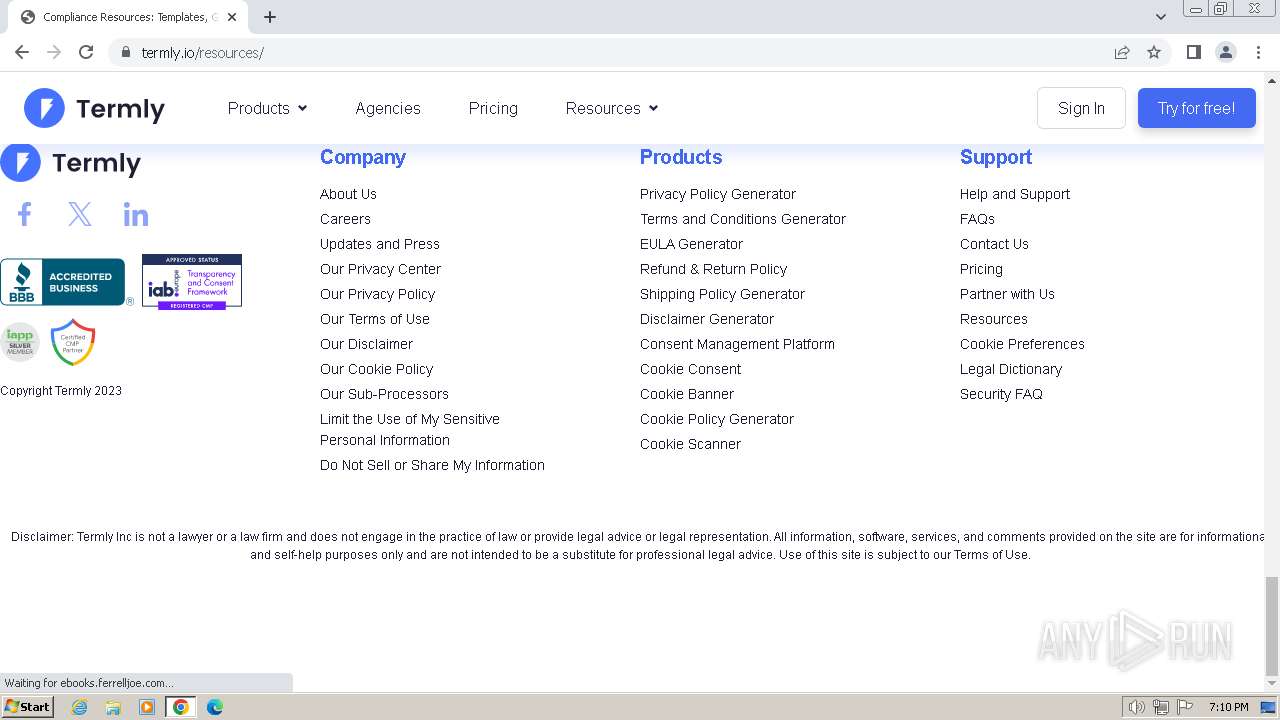1280x720 pixels.
Task: Open Security FAQ link
Action: (x=1001, y=394)
